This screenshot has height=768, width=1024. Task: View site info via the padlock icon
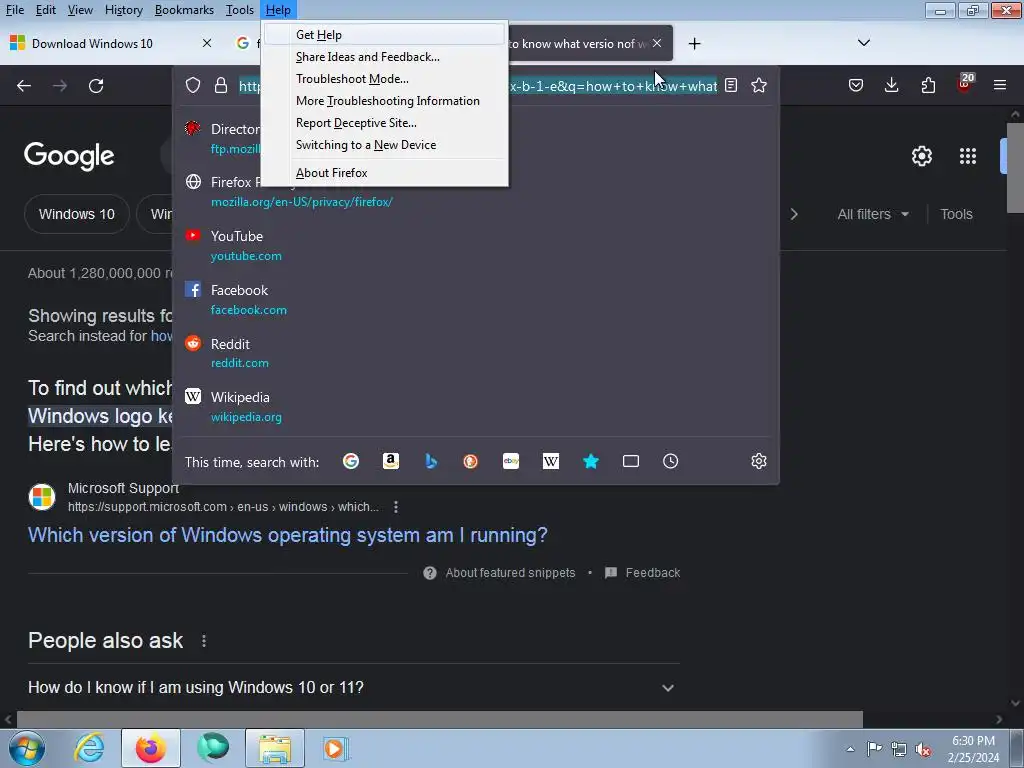click(221, 86)
